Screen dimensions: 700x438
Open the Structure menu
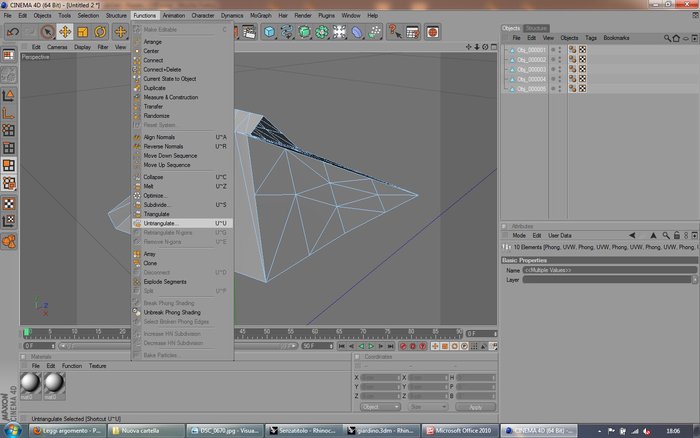116,15
